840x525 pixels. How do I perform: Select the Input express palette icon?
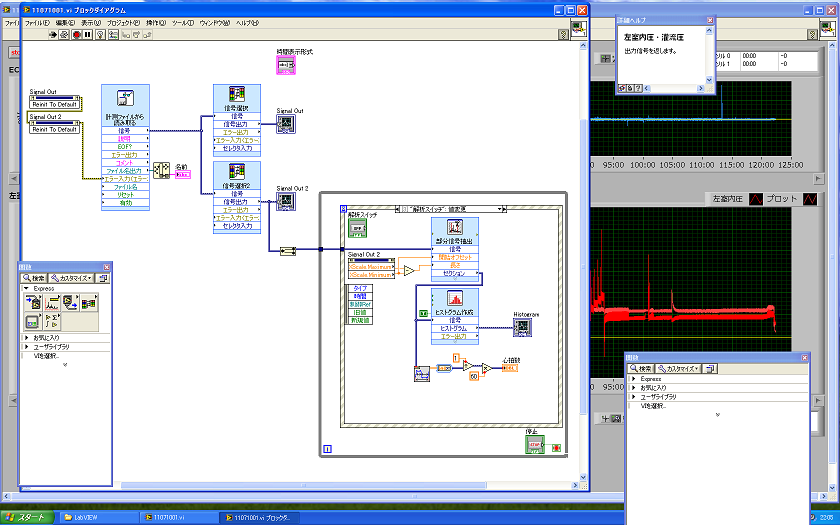(33, 304)
